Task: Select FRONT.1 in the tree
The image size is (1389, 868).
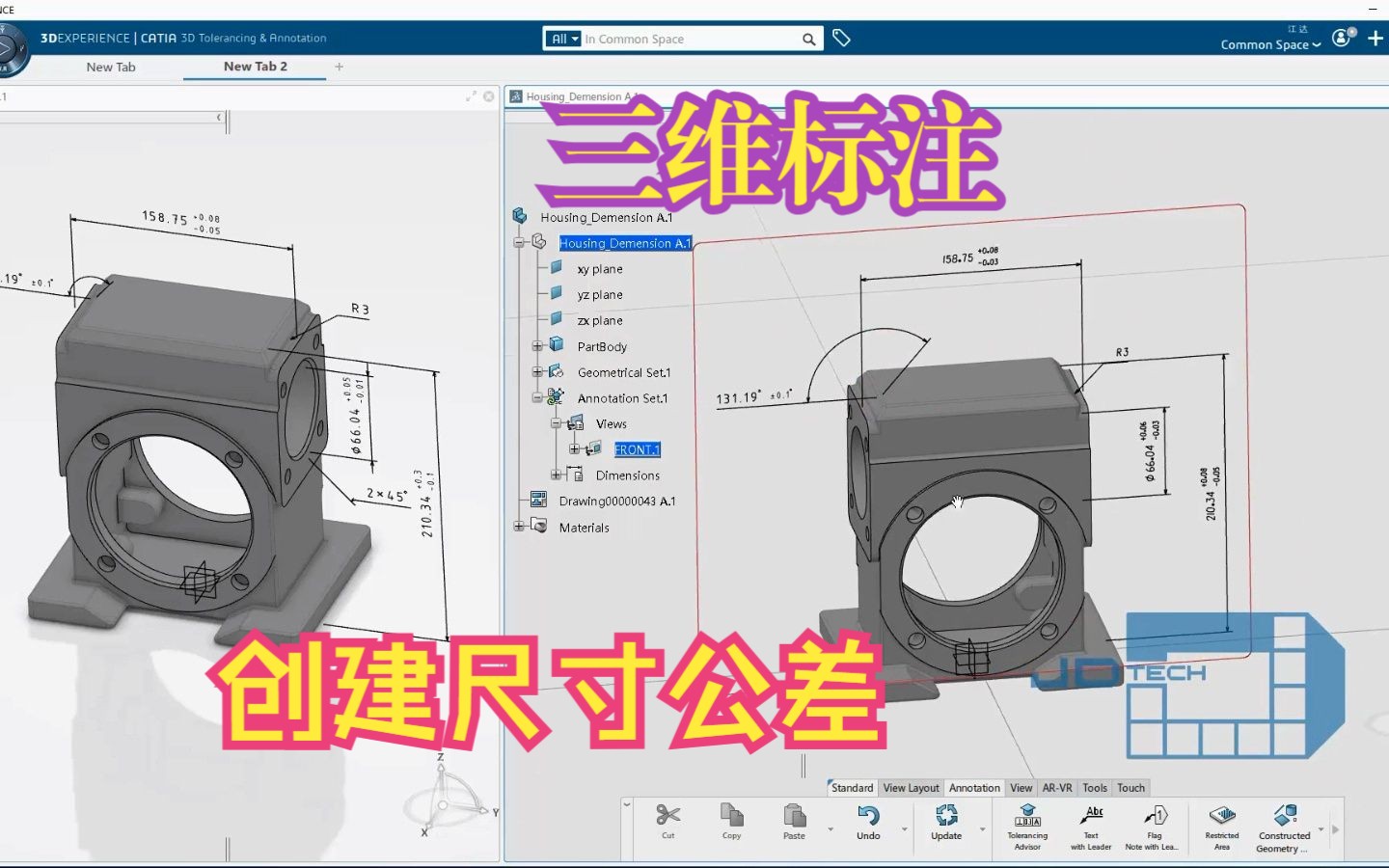Action: (637, 448)
